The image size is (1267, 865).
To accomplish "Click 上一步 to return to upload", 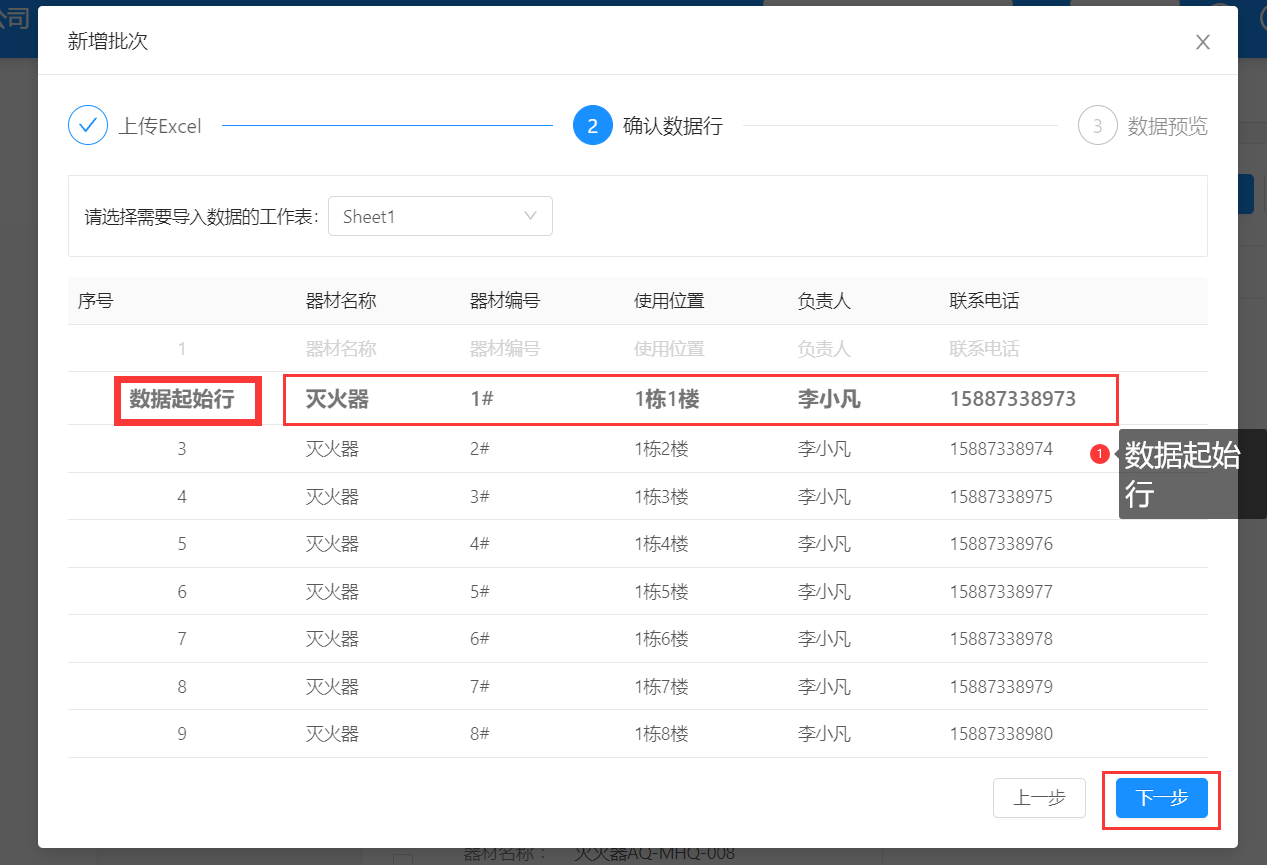I will click(1039, 798).
